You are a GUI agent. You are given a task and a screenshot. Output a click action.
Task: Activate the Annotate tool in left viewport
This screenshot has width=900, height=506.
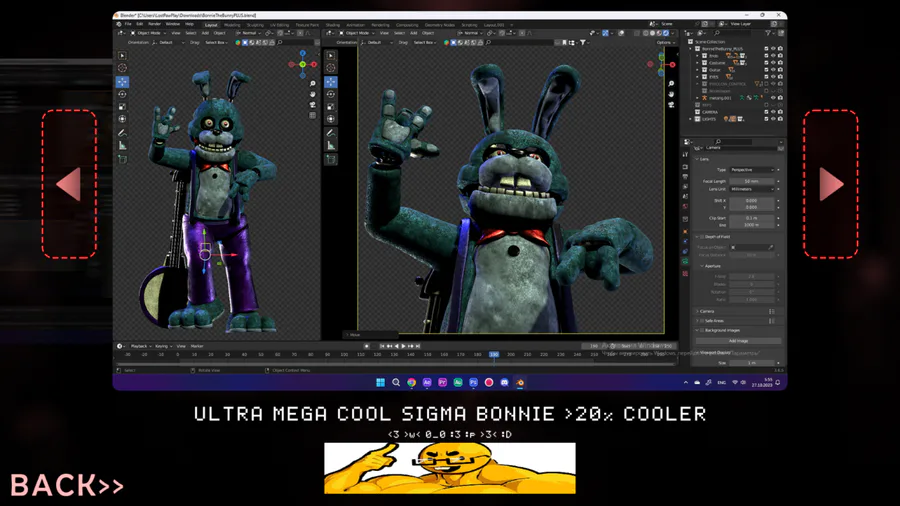pyautogui.click(x=122, y=133)
